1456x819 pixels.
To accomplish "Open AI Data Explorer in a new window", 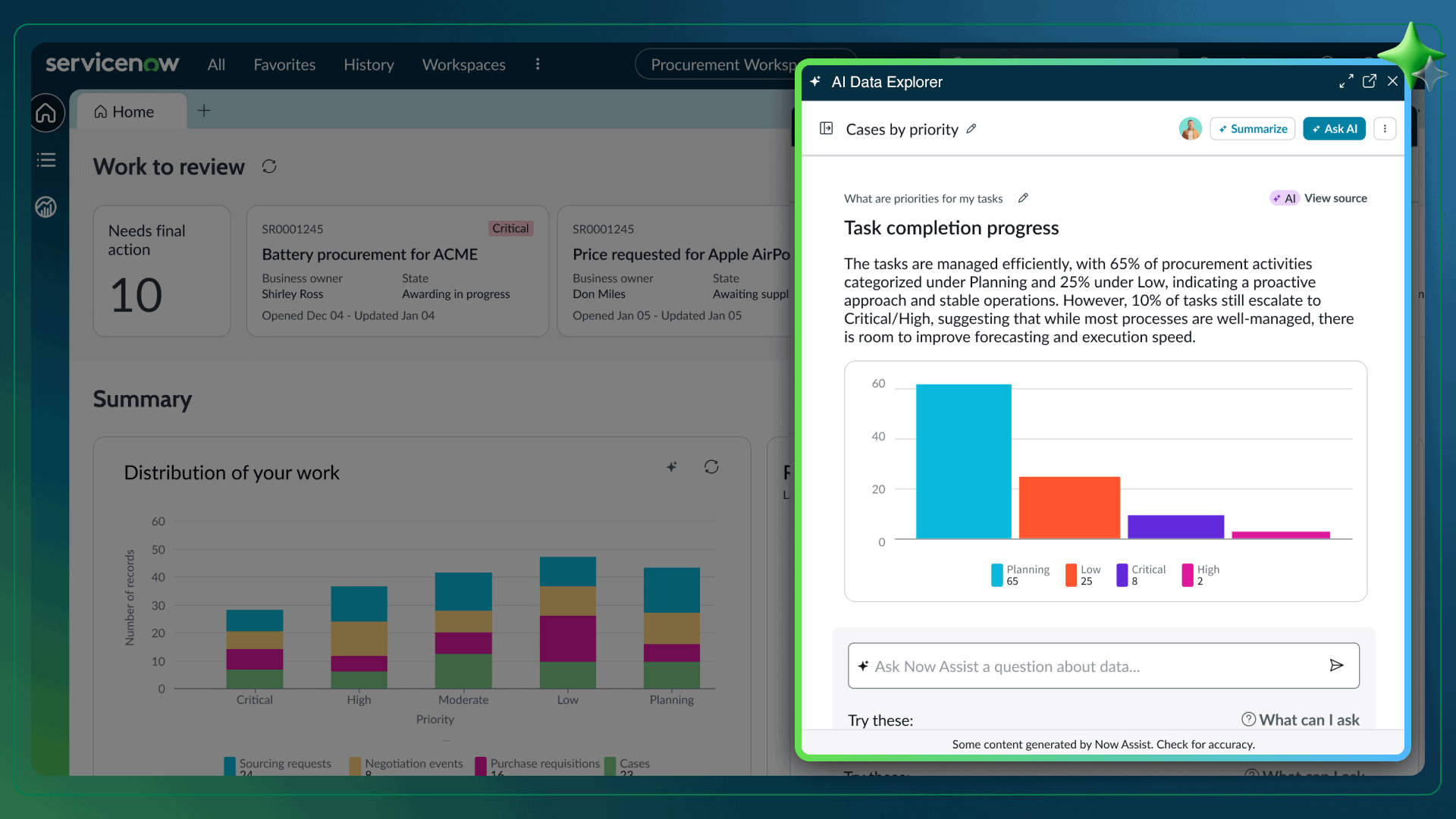I will [x=1370, y=81].
